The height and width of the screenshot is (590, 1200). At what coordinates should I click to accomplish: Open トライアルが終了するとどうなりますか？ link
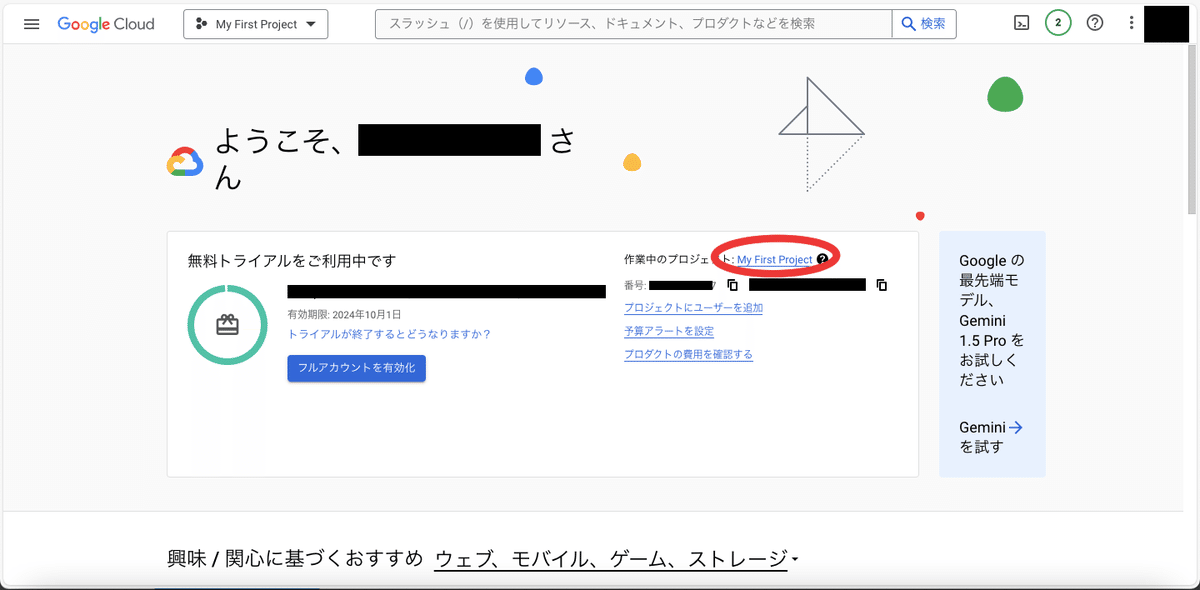pyautogui.click(x=389, y=334)
